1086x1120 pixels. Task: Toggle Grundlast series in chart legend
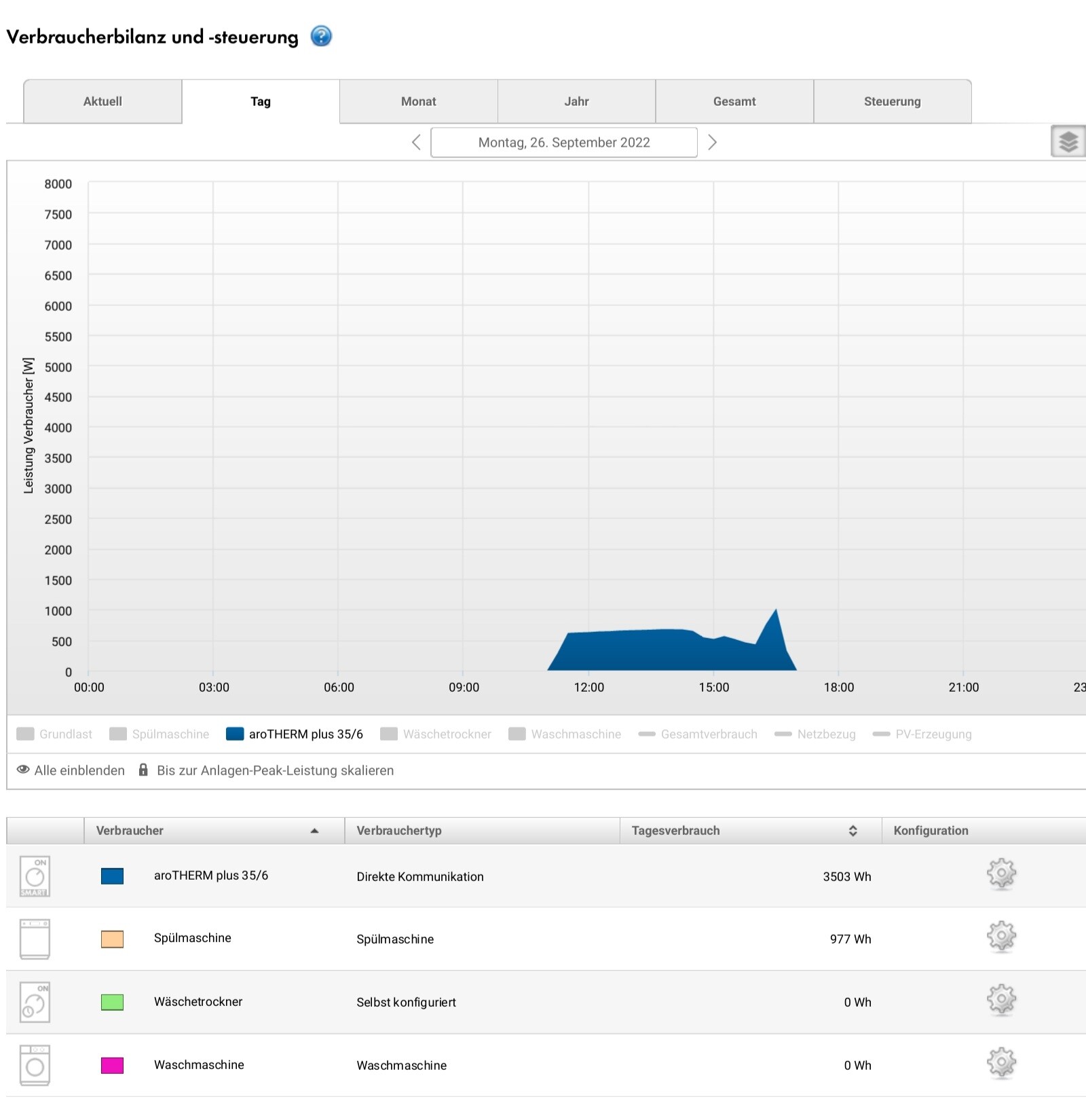point(54,734)
